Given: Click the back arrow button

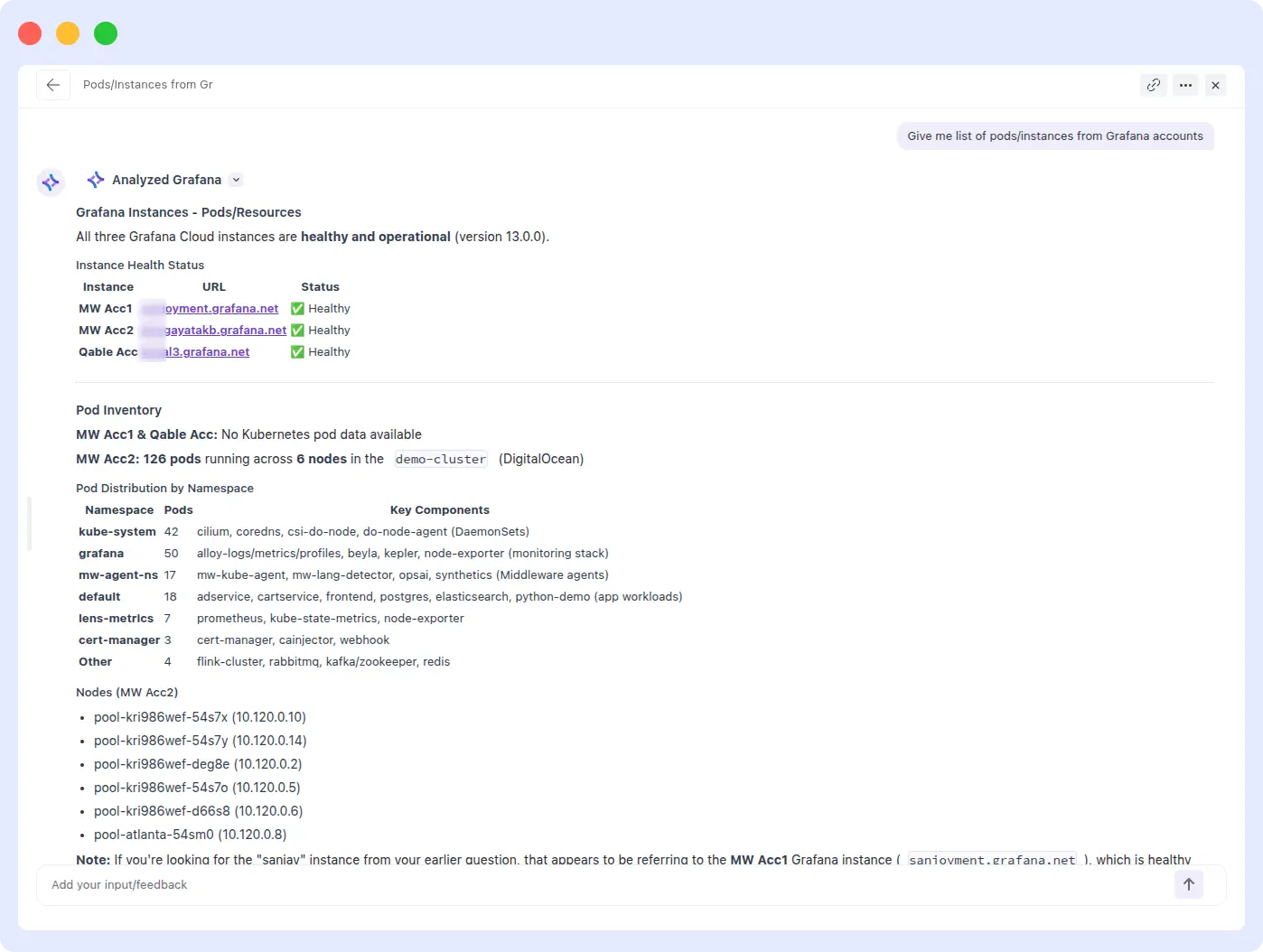Looking at the screenshot, I should 53,85.
